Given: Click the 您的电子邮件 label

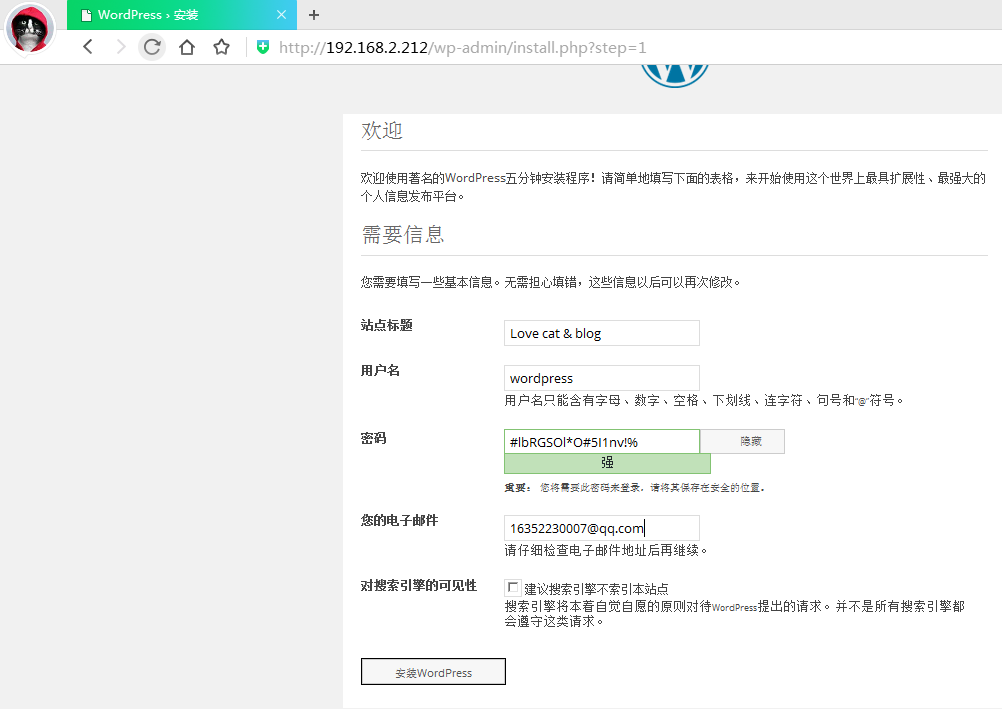Looking at the screenshot, I should tap(399, 520).
